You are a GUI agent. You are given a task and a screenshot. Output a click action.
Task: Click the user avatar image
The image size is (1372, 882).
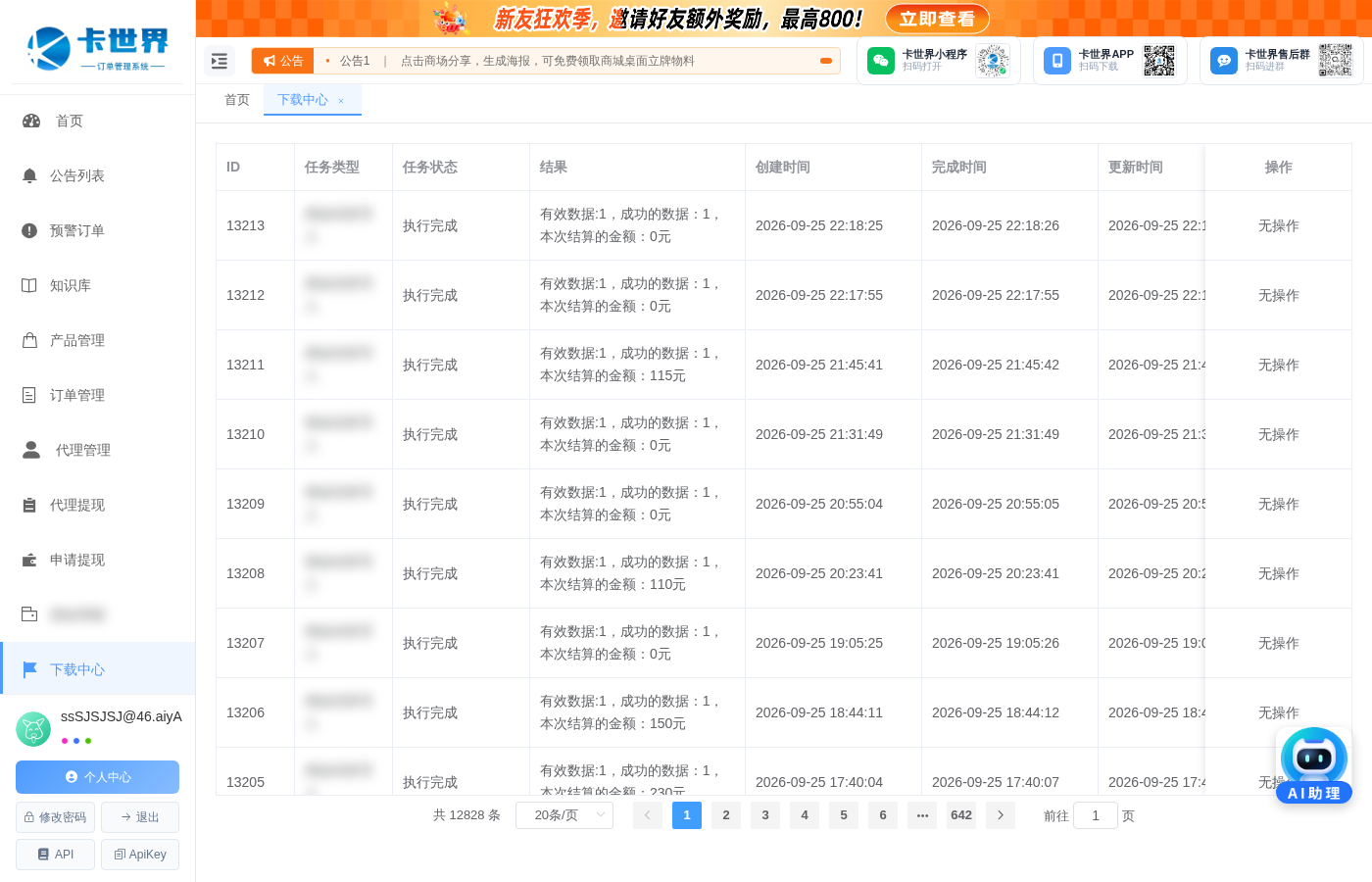coord(33,729)
